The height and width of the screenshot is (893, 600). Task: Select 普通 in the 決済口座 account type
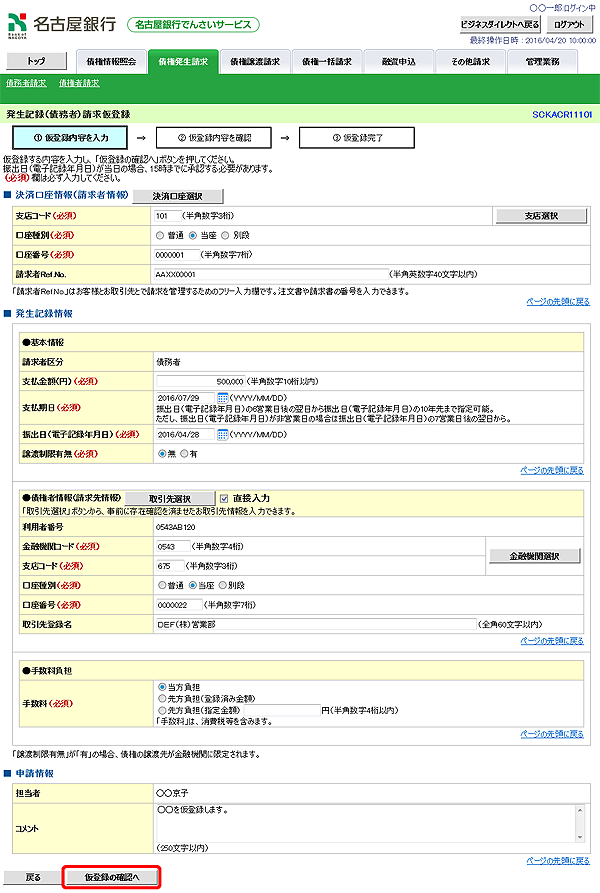click(x=160, y=235)
